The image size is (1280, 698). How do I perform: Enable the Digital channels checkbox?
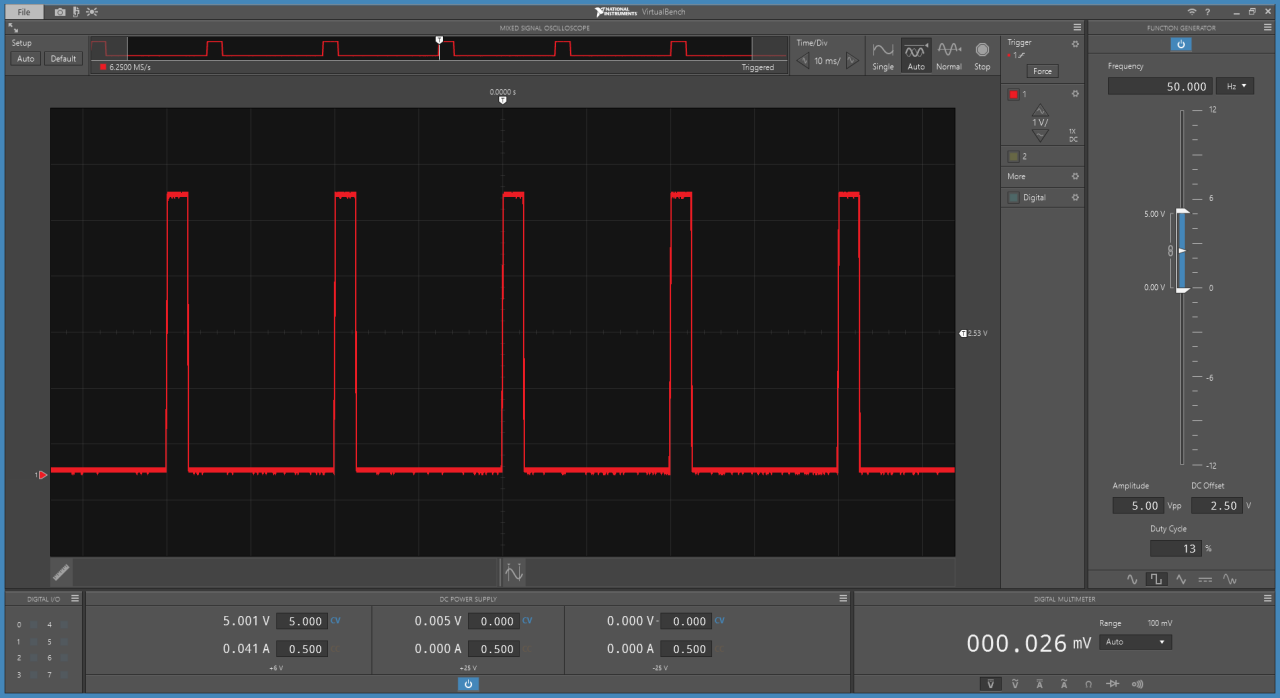1013,198
